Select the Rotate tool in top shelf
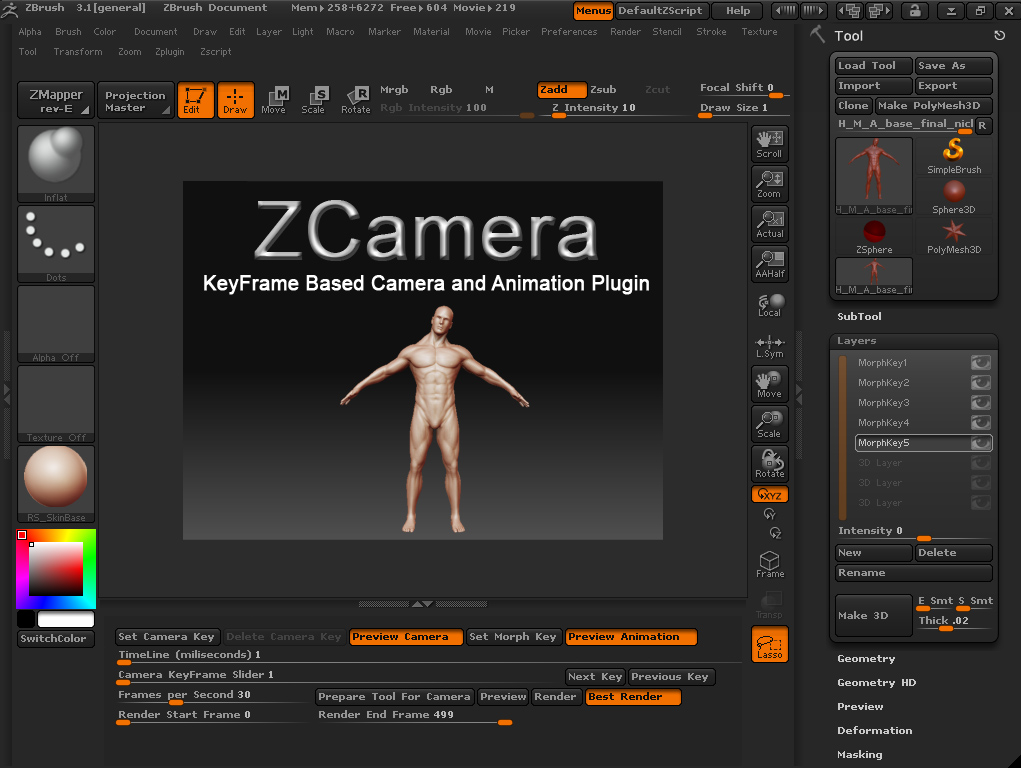This screenshot has width=1021, height=768. point(356,100)
